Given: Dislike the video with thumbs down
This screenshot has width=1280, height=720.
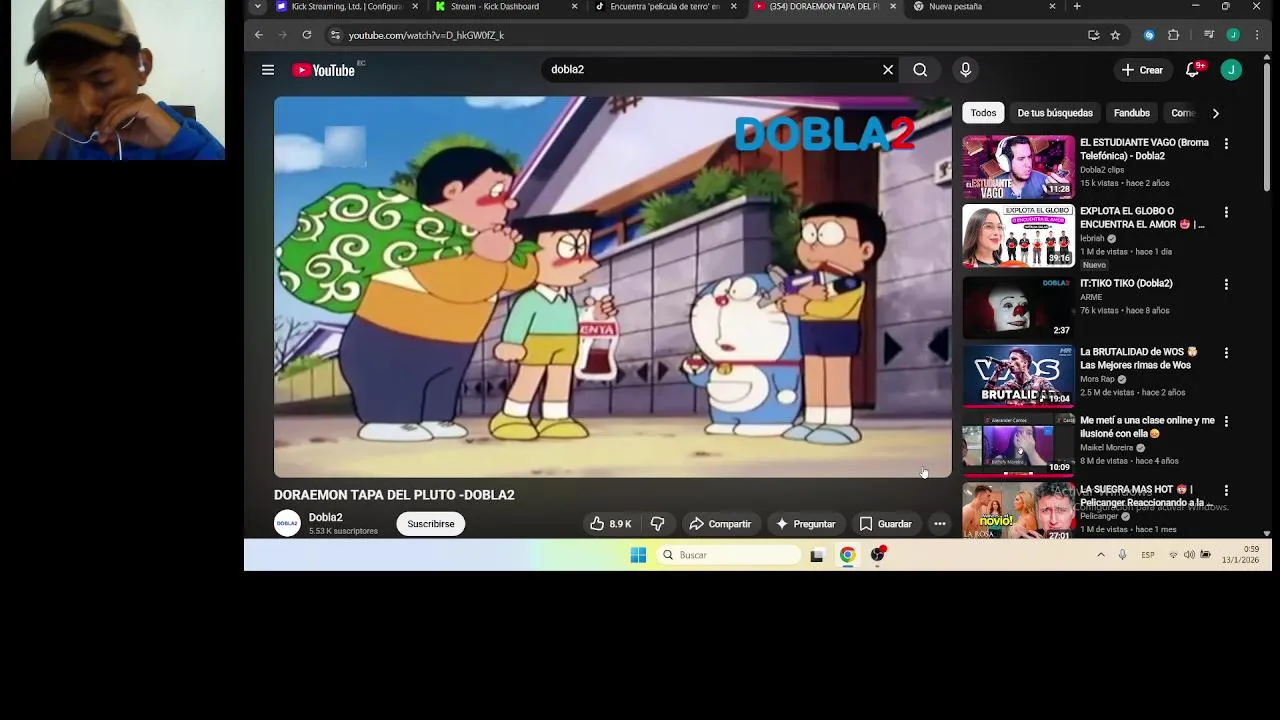Looking at the screenshot, I should (657, 524).
